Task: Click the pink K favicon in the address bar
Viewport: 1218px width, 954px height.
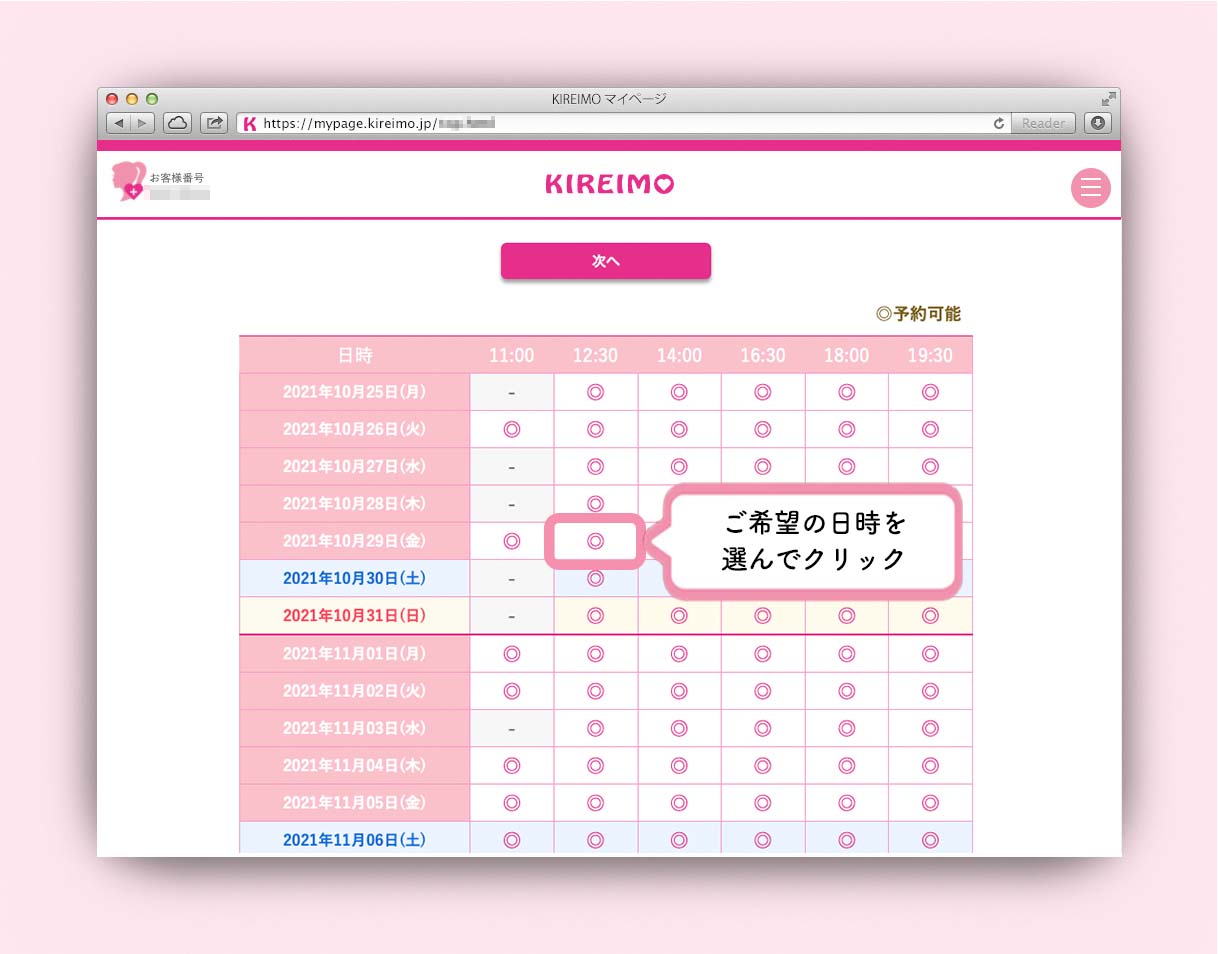Action: [x=250, y=124]
